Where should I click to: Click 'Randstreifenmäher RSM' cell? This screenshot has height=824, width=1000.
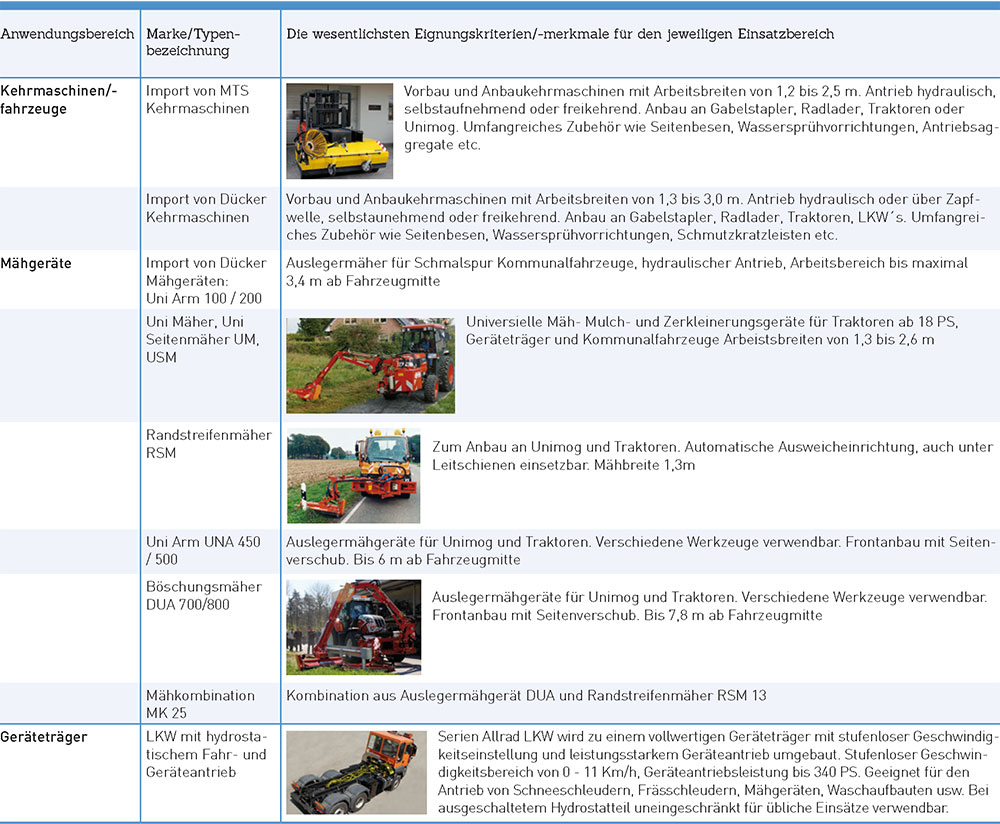pyautogui.click(x=209, y=444)
